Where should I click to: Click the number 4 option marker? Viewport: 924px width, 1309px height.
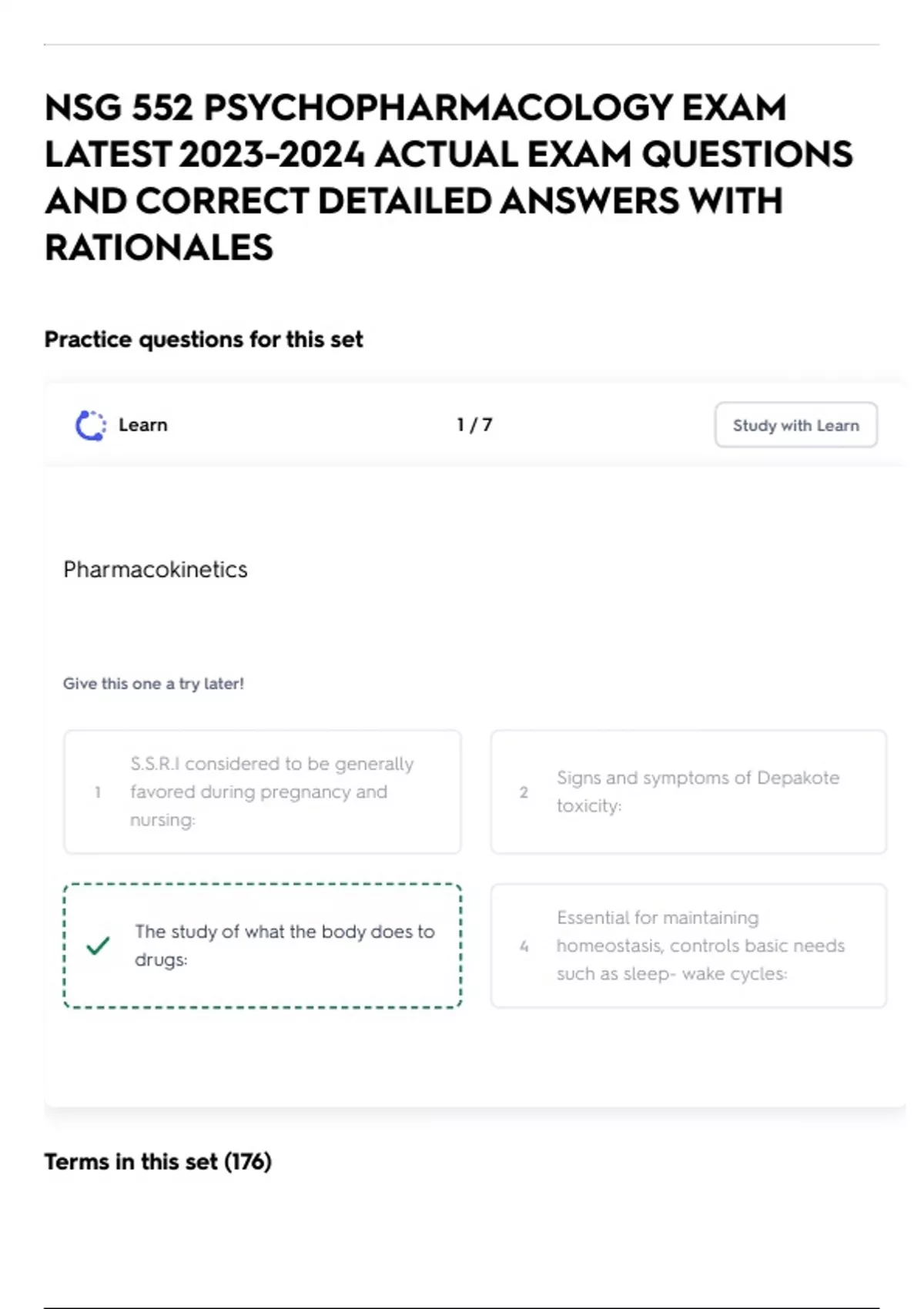[x=524, y=946]
